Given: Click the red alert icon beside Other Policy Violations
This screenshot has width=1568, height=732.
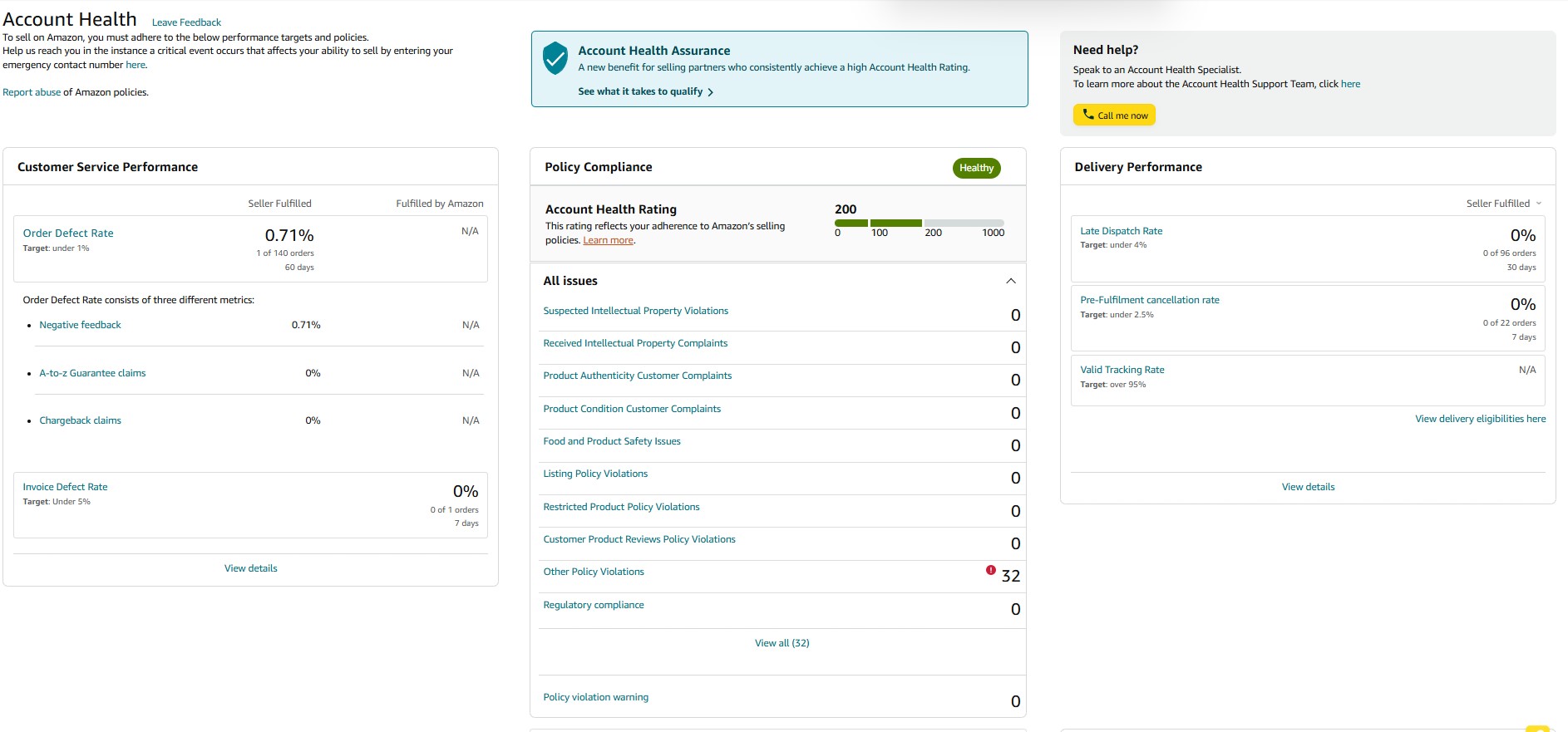Looking at the screenshot, I should pyautogui.click(x=990, y=570).
